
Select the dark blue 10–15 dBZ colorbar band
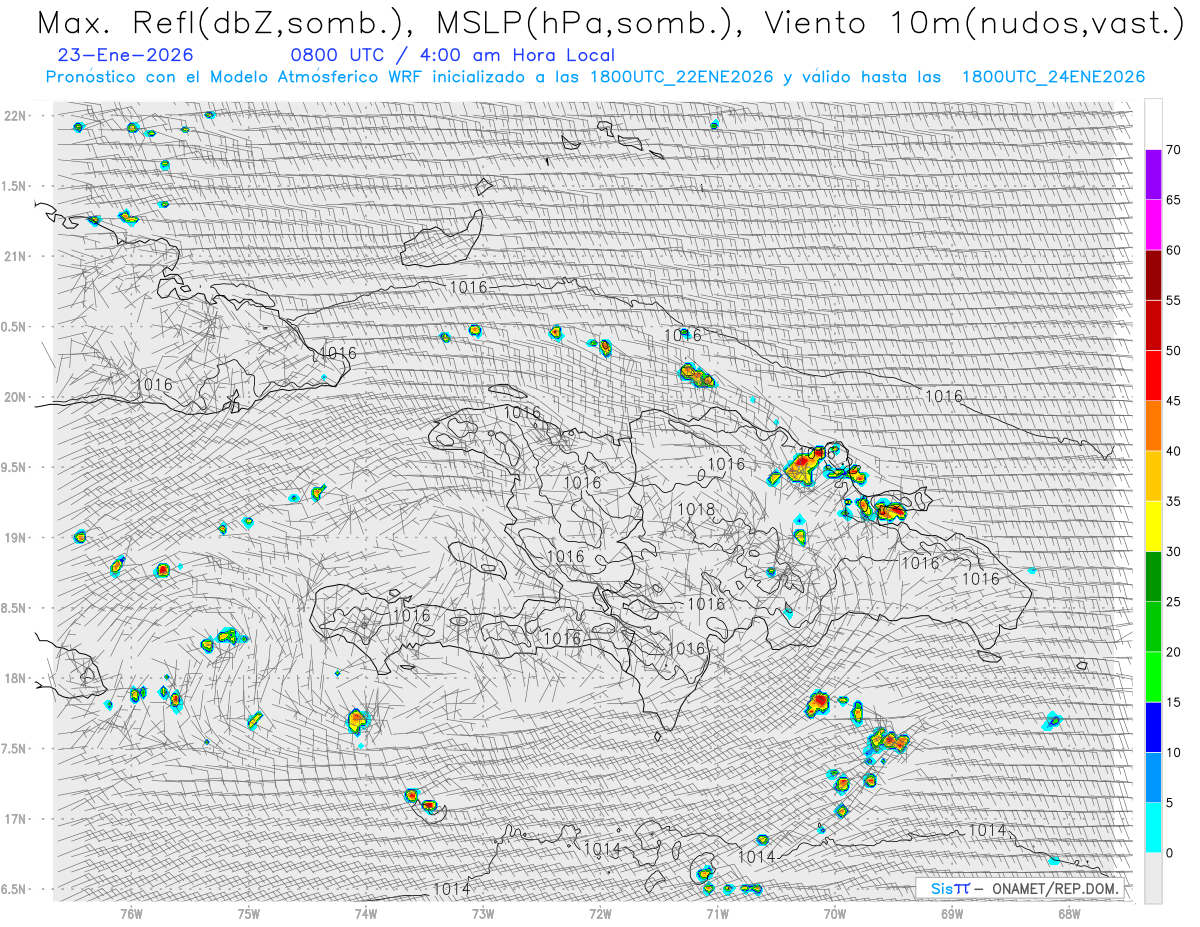coord(1153,727)
